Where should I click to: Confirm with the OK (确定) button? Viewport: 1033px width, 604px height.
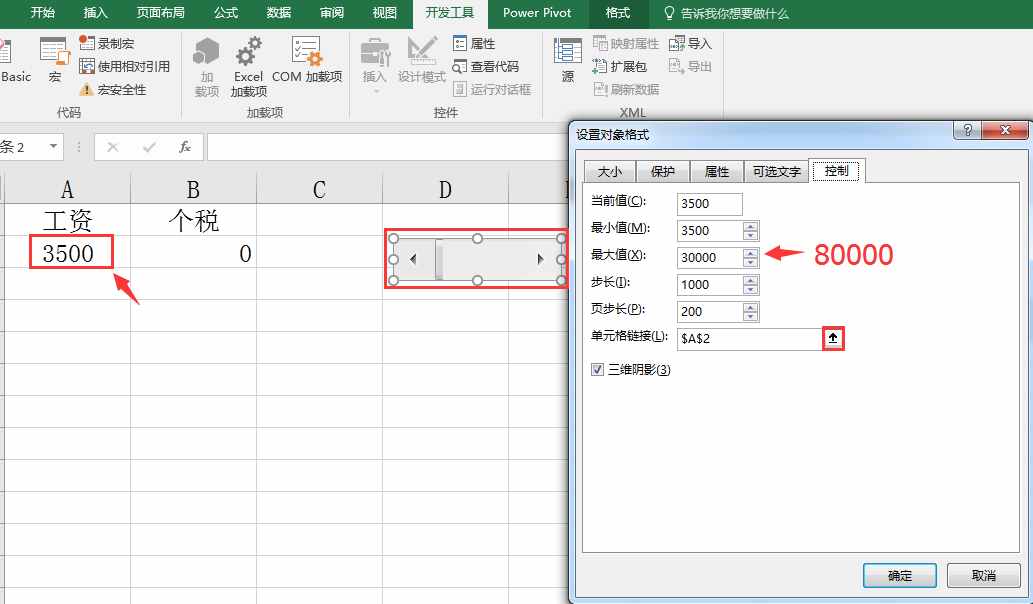(x=900, y=576)
